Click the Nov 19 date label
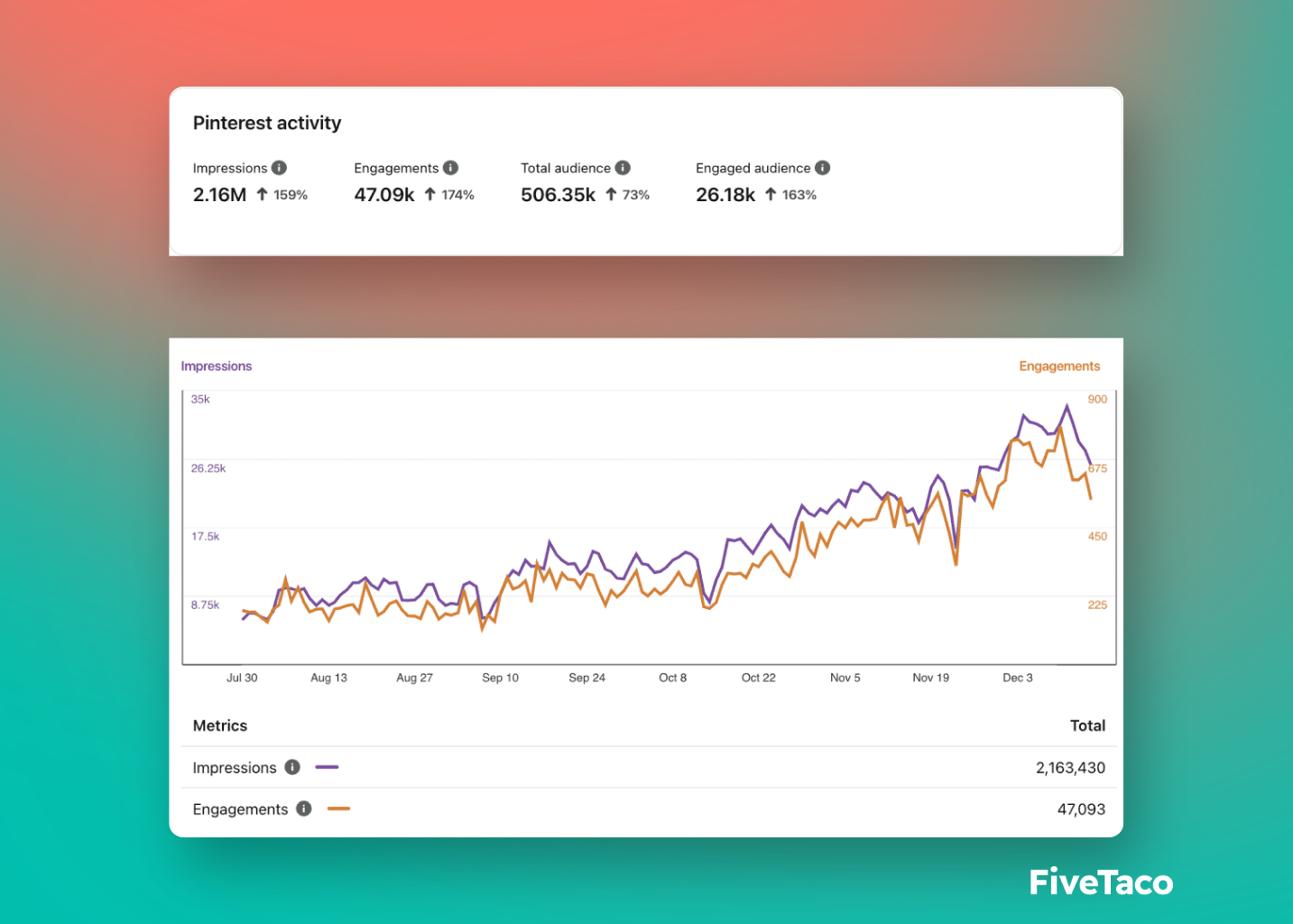Image resolution: width=1293 pixels, height=924 pixels. point(930,678)
